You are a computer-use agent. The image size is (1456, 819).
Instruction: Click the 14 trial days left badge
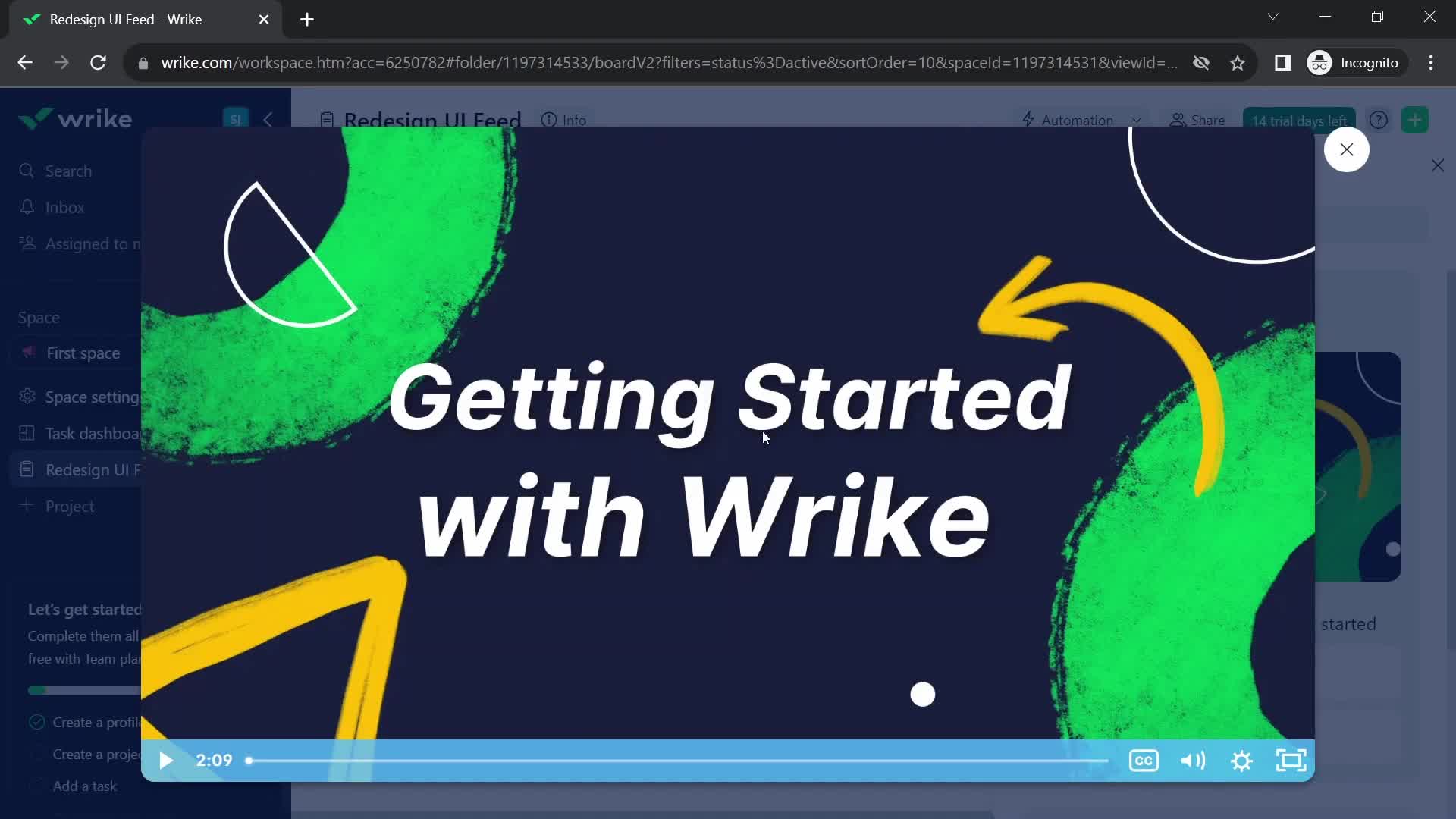1299,120
